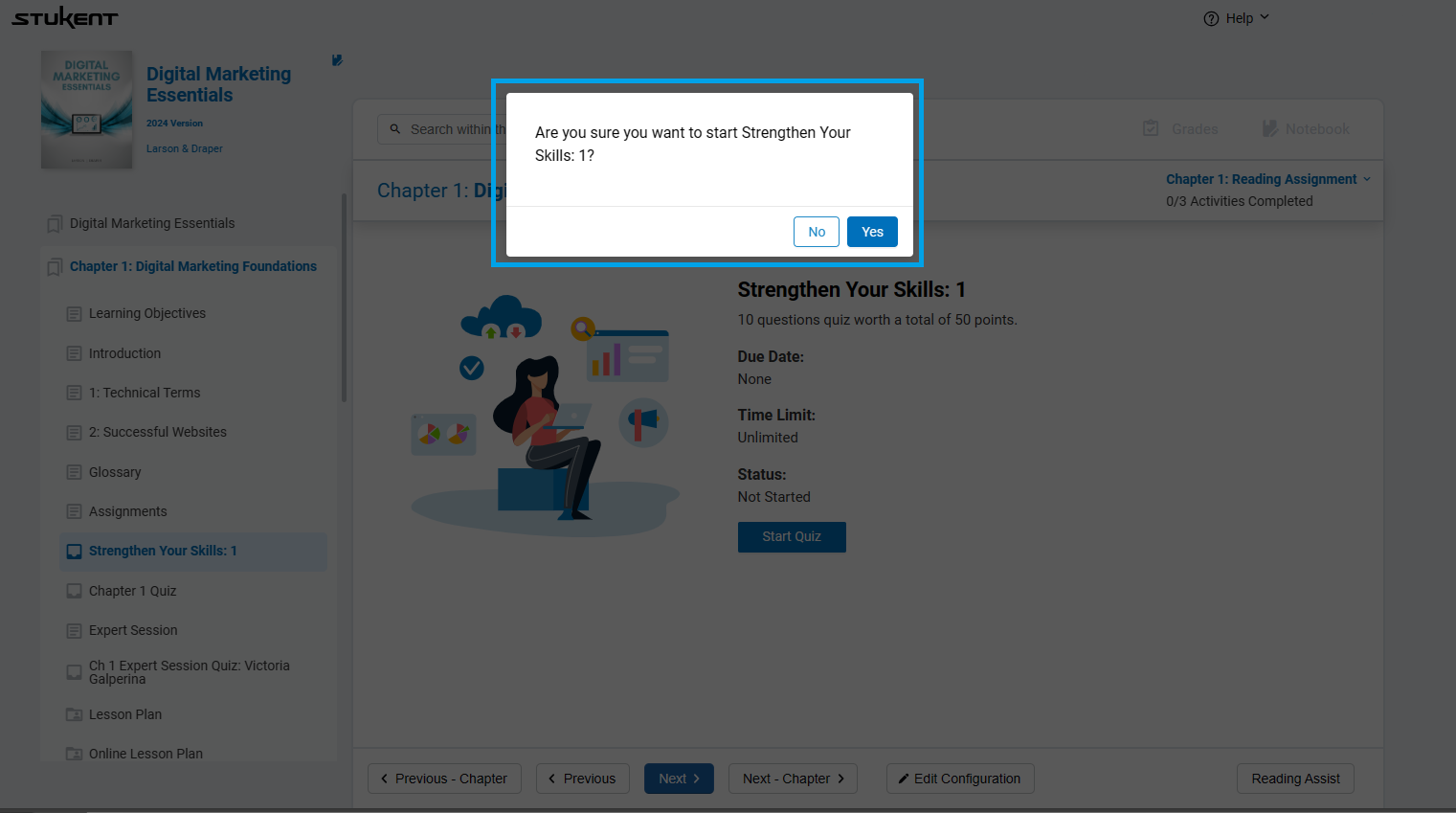This screenshot has height=813, width=1456.
Task: Click the page icon beside Expert Session
Action: click(x=74, y=631)
